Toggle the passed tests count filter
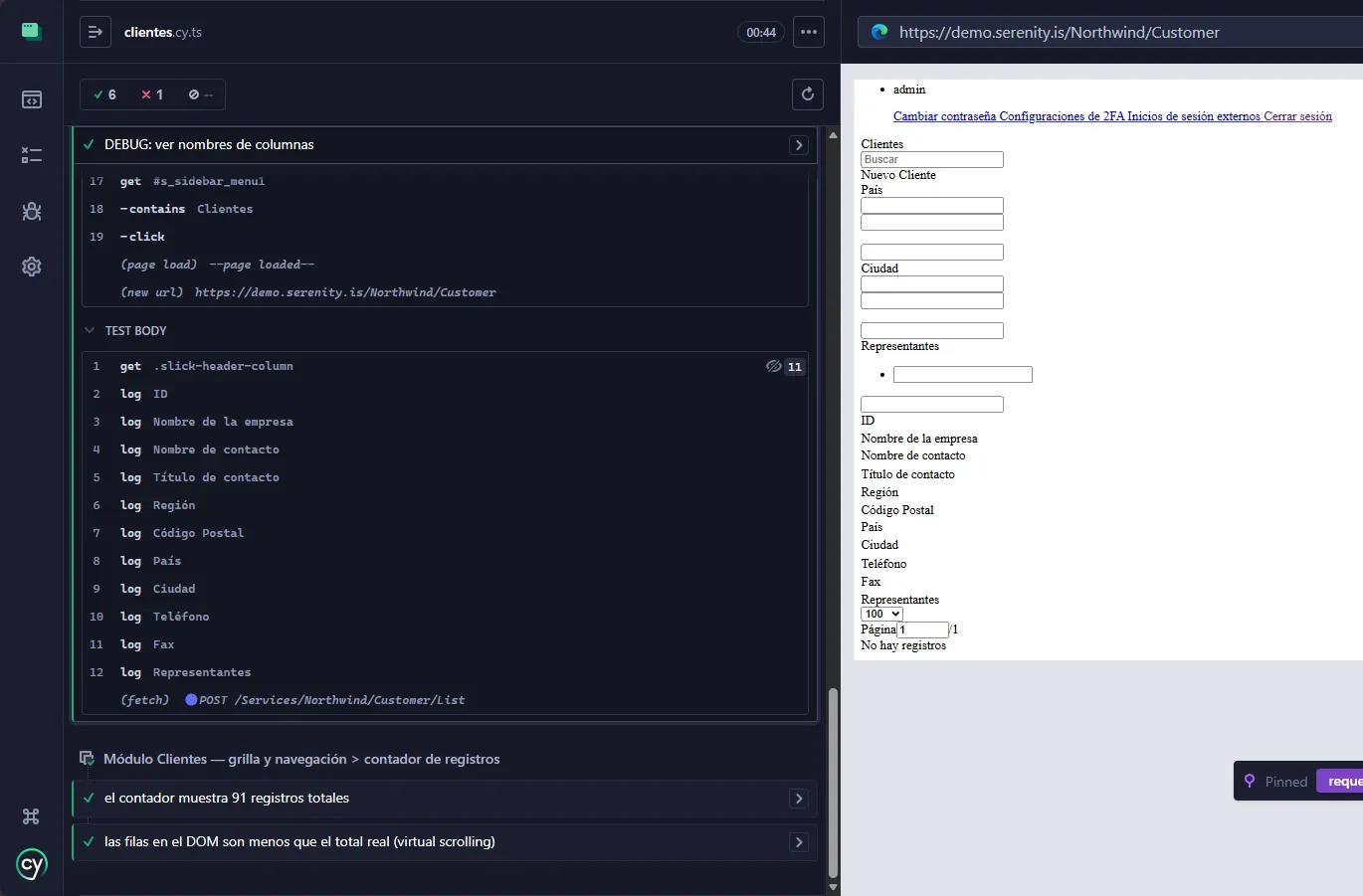 [x=104, y=94]
